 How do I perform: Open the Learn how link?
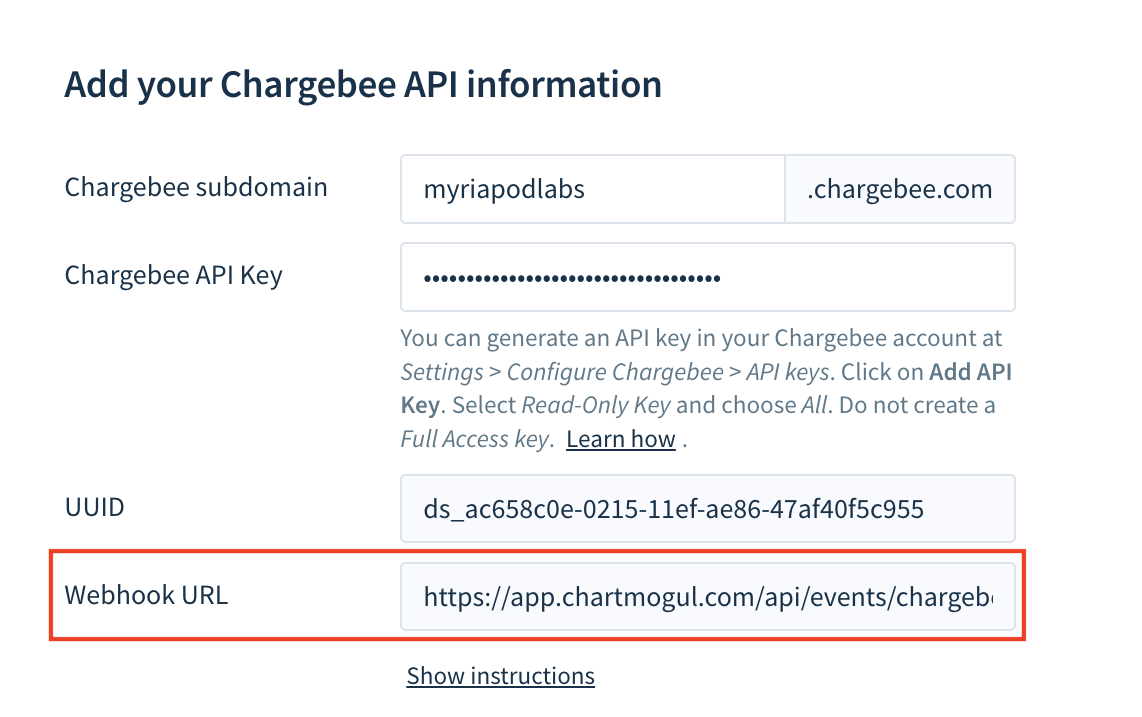tap(621, 439)
